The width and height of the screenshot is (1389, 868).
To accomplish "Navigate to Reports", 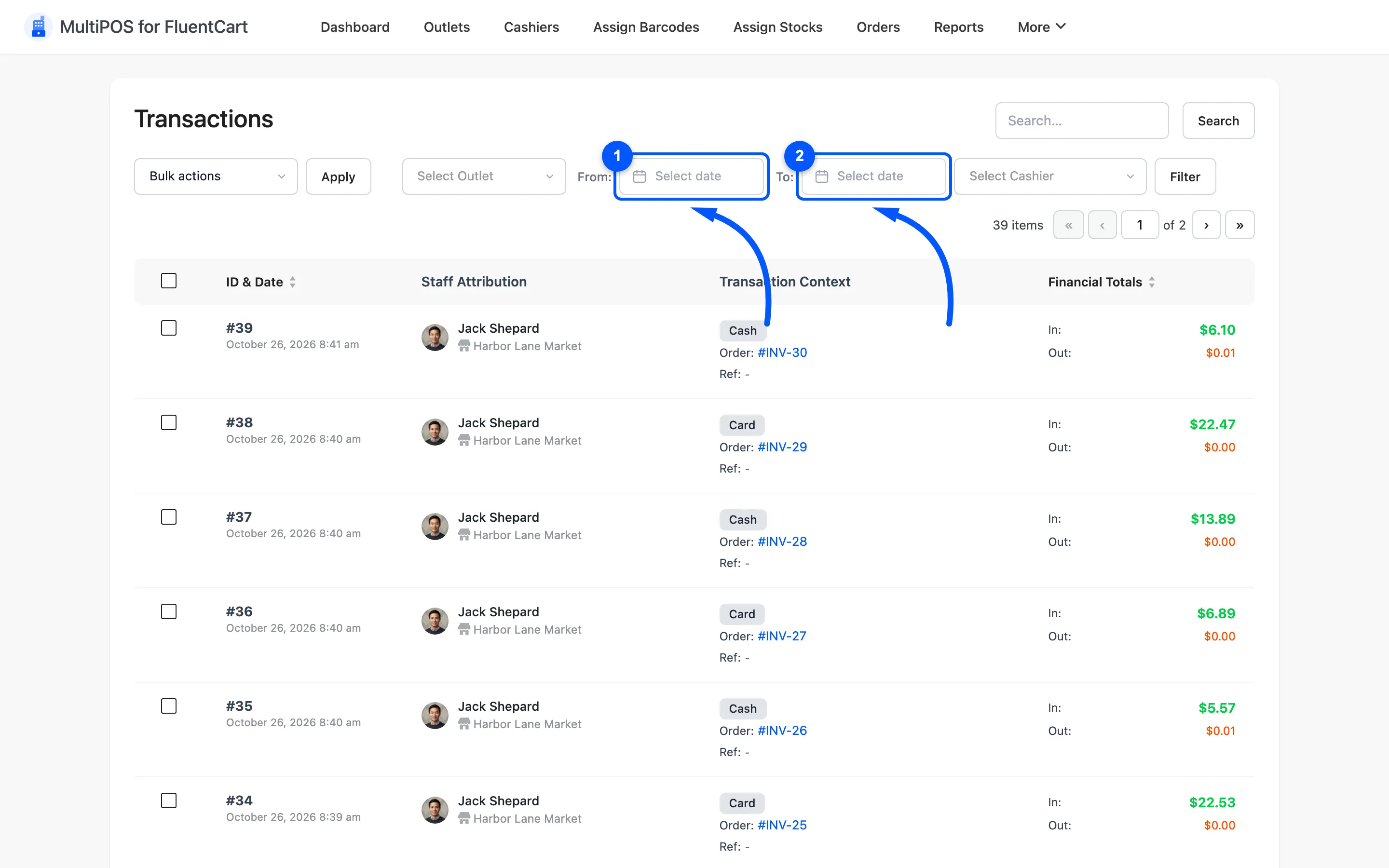I will tap(958, 27).
